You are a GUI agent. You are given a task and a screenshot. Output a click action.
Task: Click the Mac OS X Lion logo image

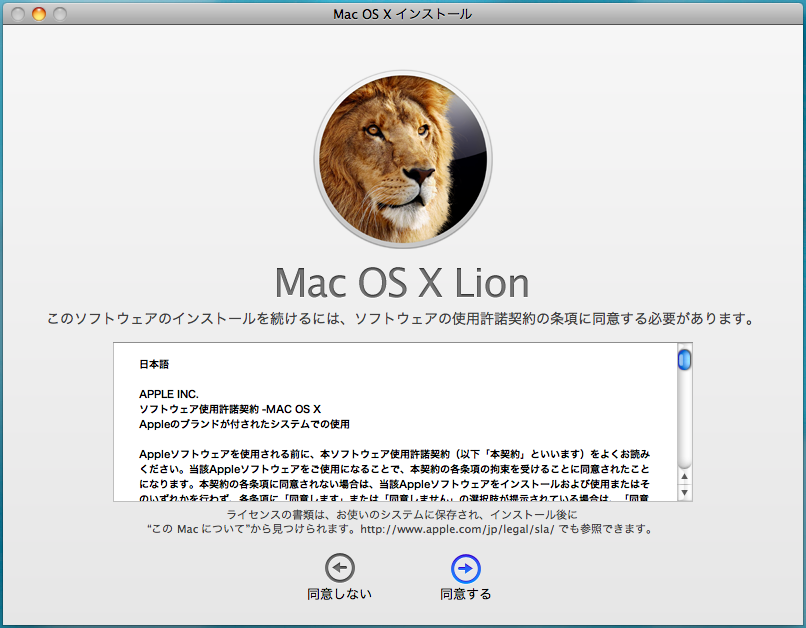403,159
